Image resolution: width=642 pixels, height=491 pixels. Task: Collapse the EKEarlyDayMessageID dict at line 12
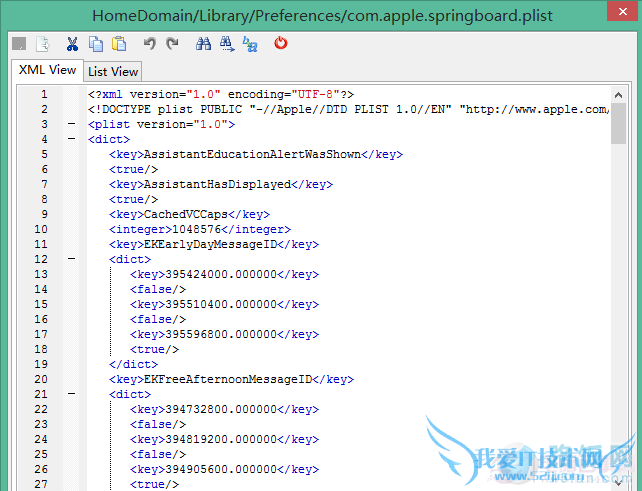pos(71,259)
